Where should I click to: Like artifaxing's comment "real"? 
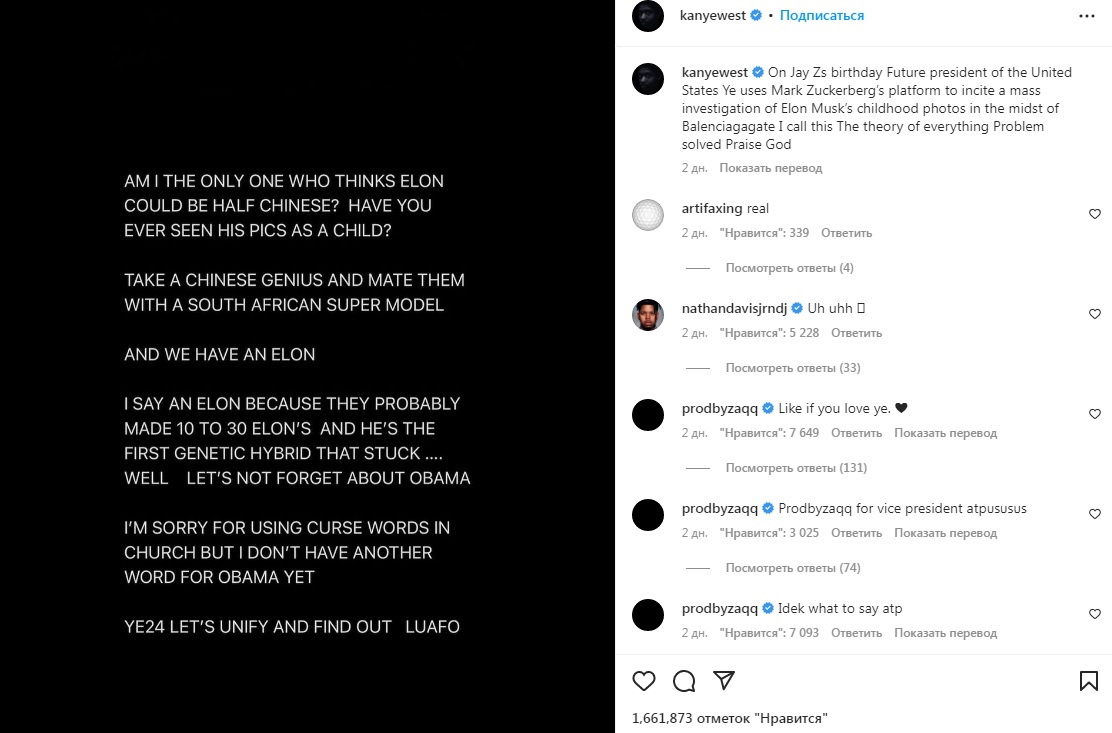click(x=1095, y=214)
